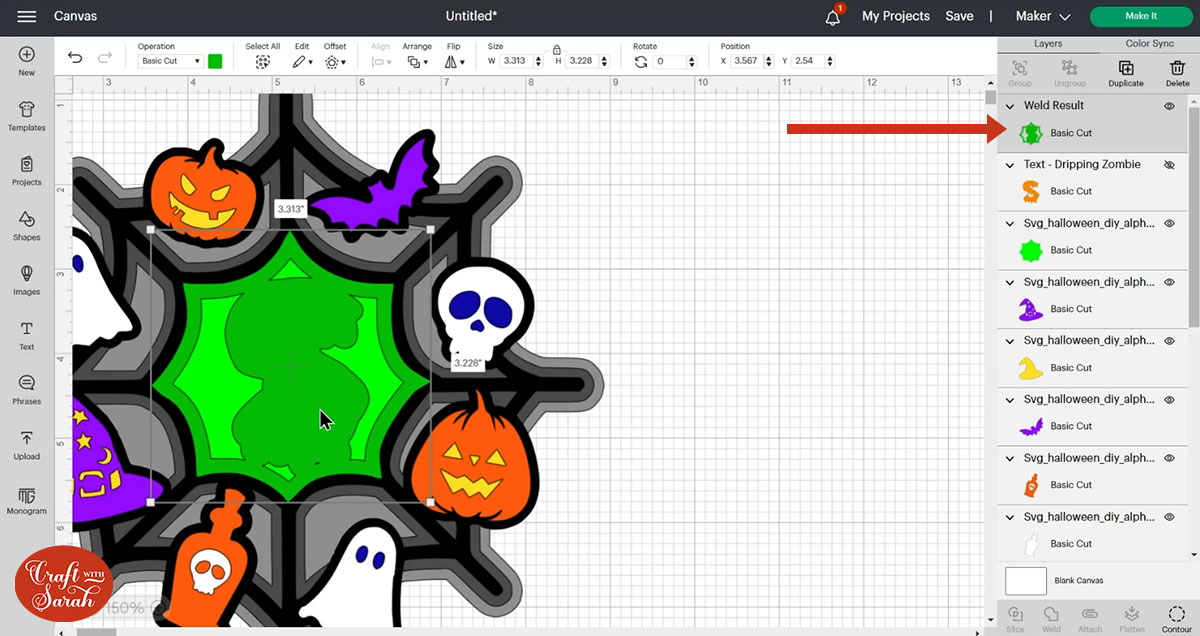Screen dimensions: 1200x636
Task: Open the Arrange dropdown
Action: (x=417, y=61)
